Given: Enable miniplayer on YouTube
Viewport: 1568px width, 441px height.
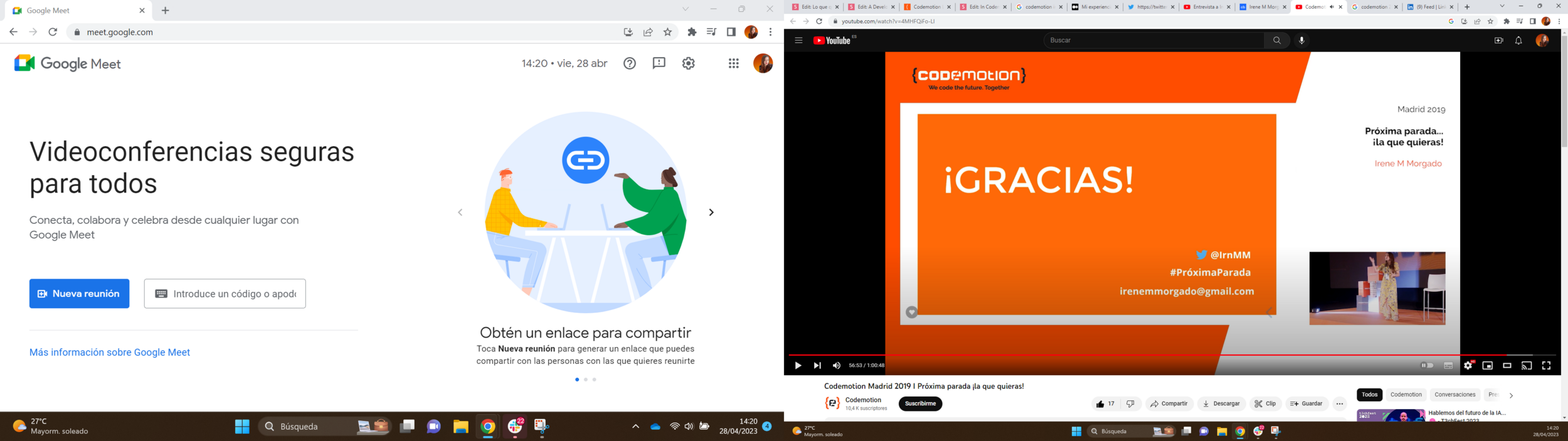Looking at the screenshot, I should point(1487,366).
